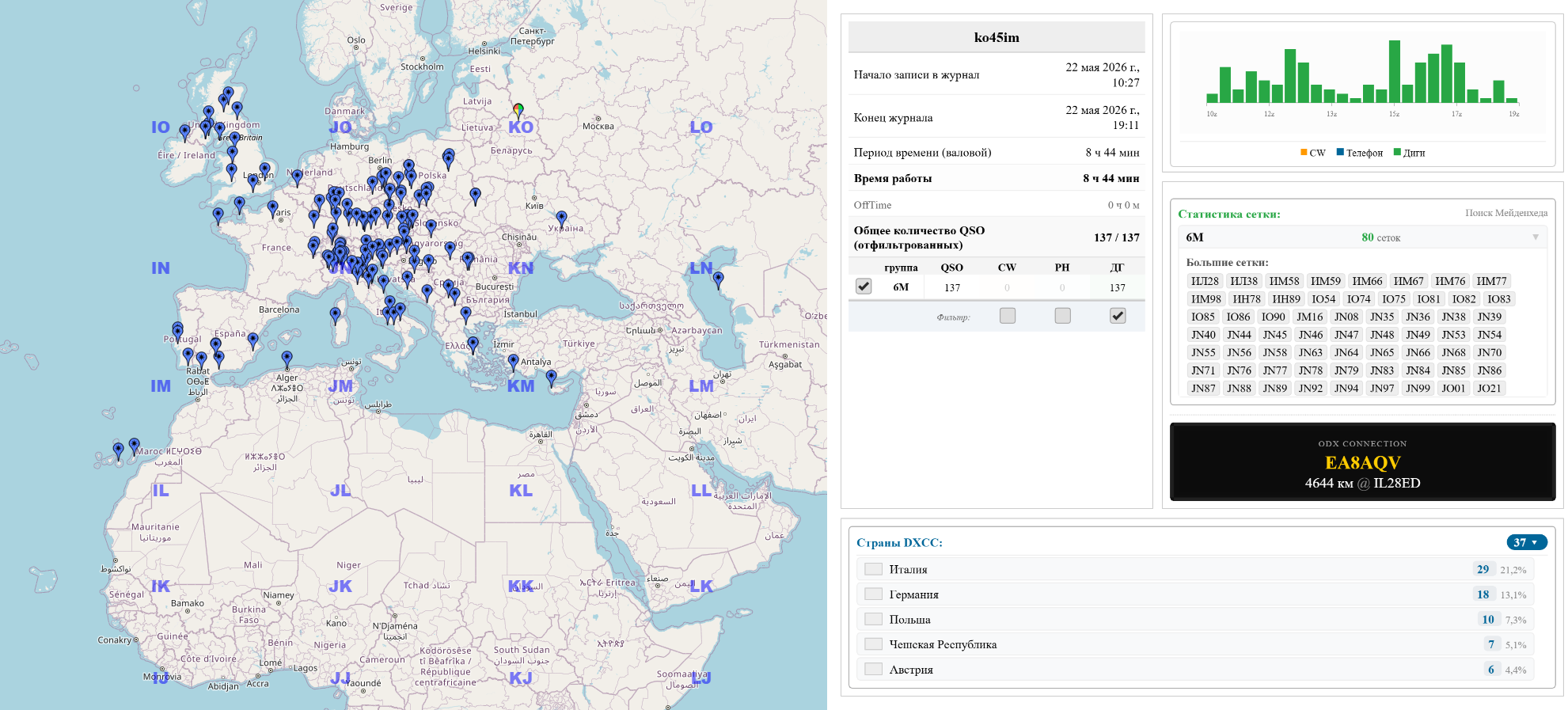Enable the CW filter checkbox
This screenshot has height=710, width=1568.
tap(1007, 316)
